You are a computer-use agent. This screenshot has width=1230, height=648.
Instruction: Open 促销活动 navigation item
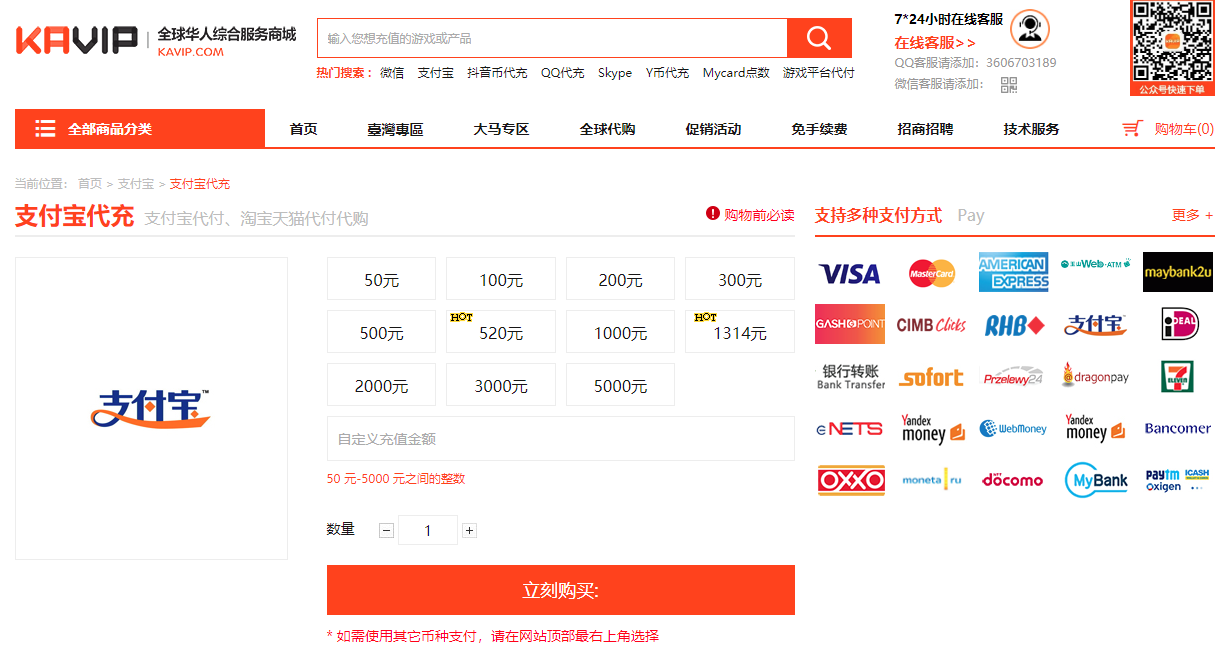pyautogui.click(x=713, y=129)
